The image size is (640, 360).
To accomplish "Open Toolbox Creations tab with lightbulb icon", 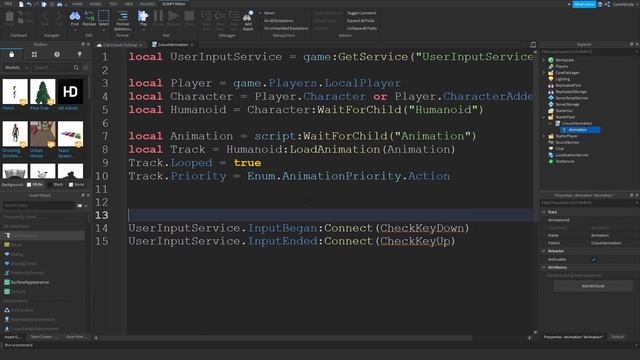I will 79,54.
